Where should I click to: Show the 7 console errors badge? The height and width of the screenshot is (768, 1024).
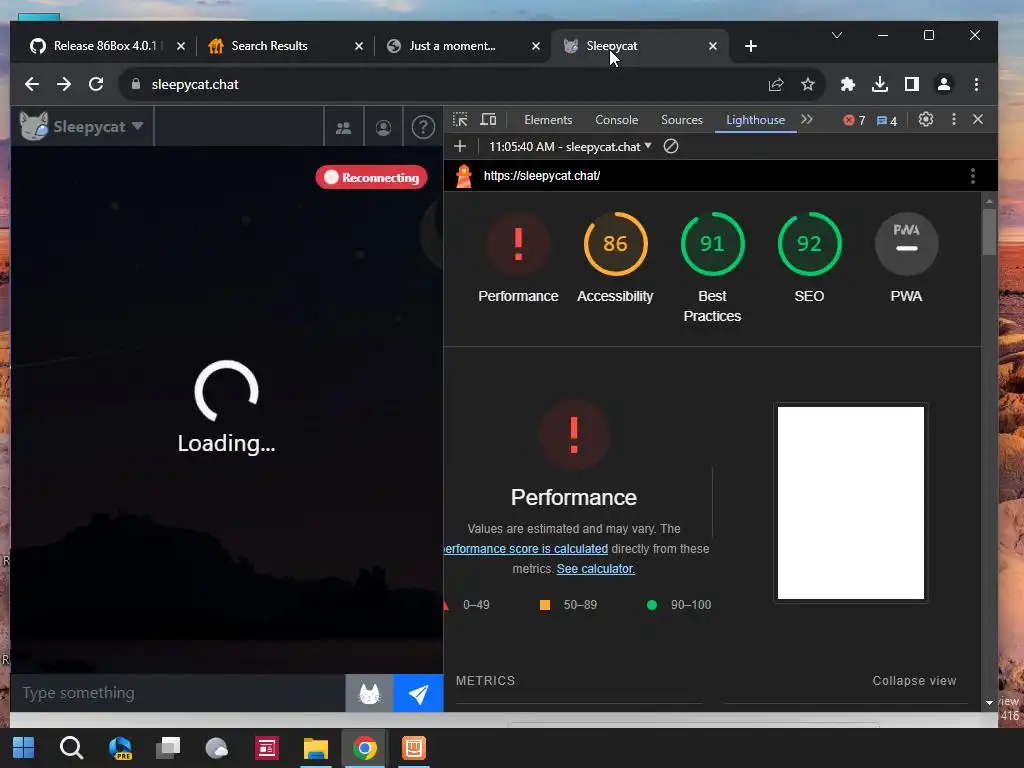tap(854, 120)
